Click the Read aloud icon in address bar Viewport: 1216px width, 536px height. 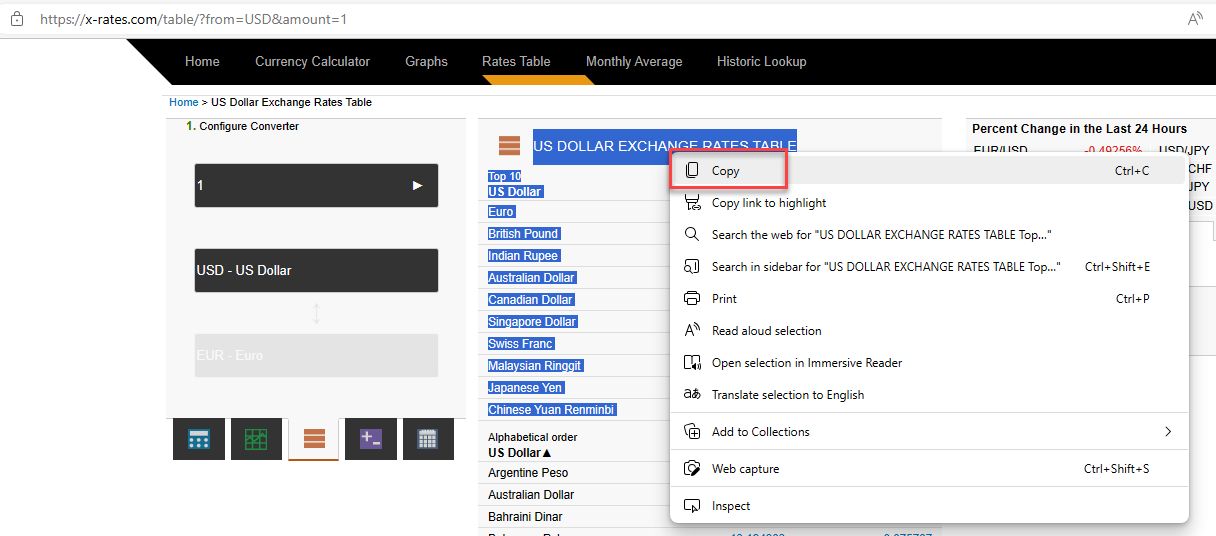1195,19
